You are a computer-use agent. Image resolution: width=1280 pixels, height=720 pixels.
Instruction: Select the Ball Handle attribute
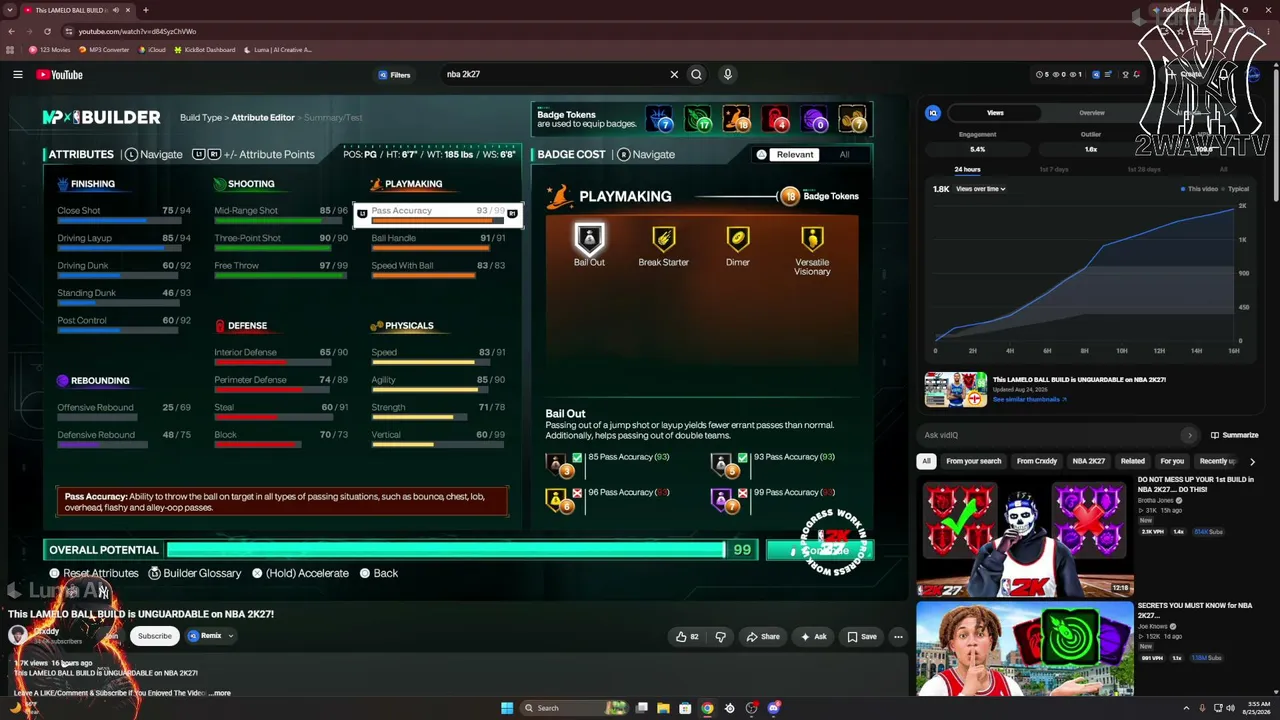click(438, 241)
